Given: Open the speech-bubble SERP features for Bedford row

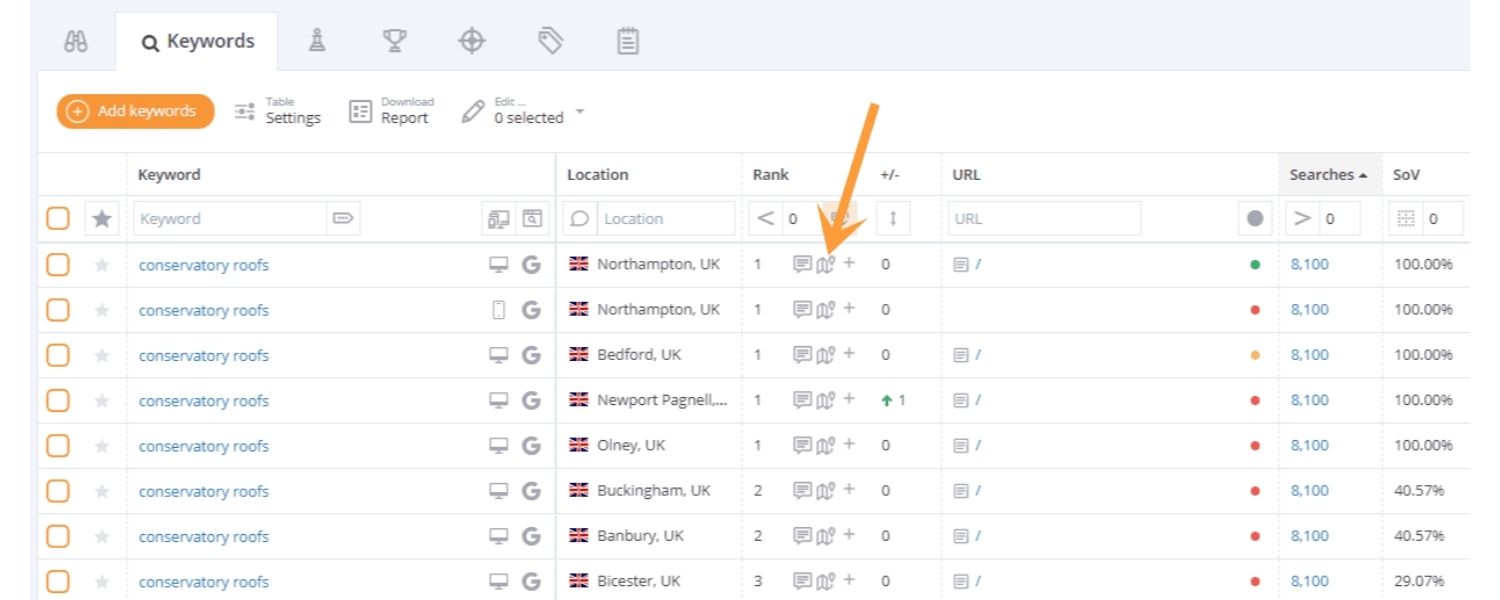Looking at the screenshot, I should point(801,354).
